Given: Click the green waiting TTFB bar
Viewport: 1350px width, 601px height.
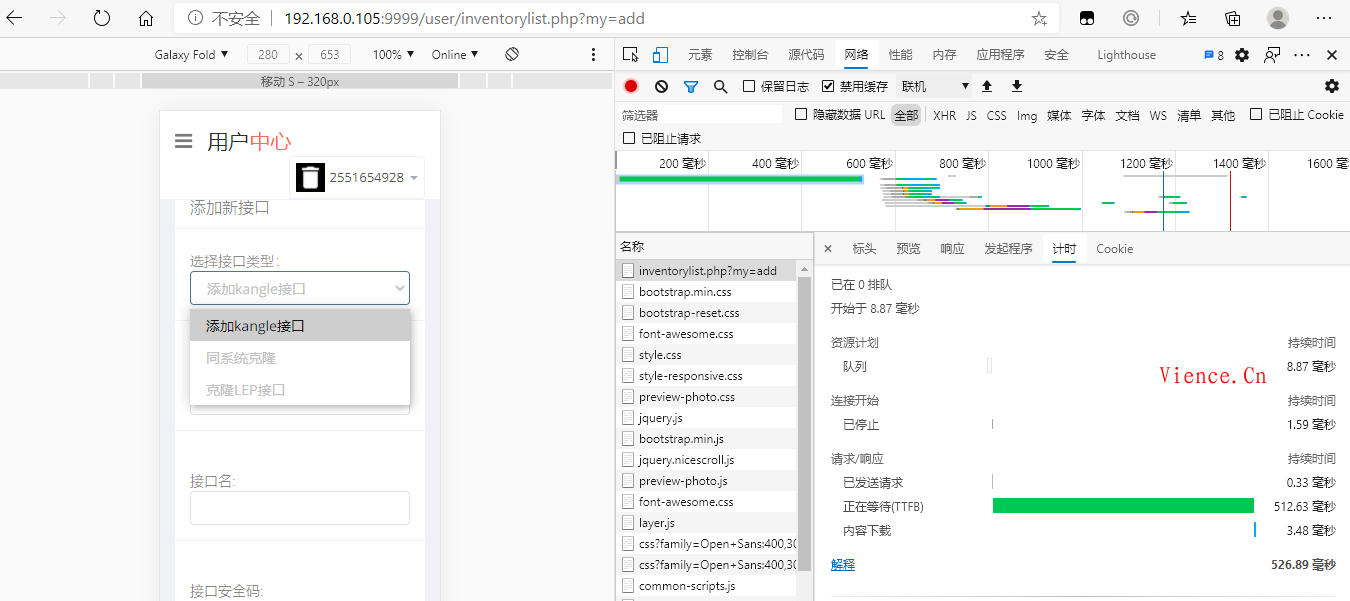Looking at the screenshot, I should pos(1122,506).
